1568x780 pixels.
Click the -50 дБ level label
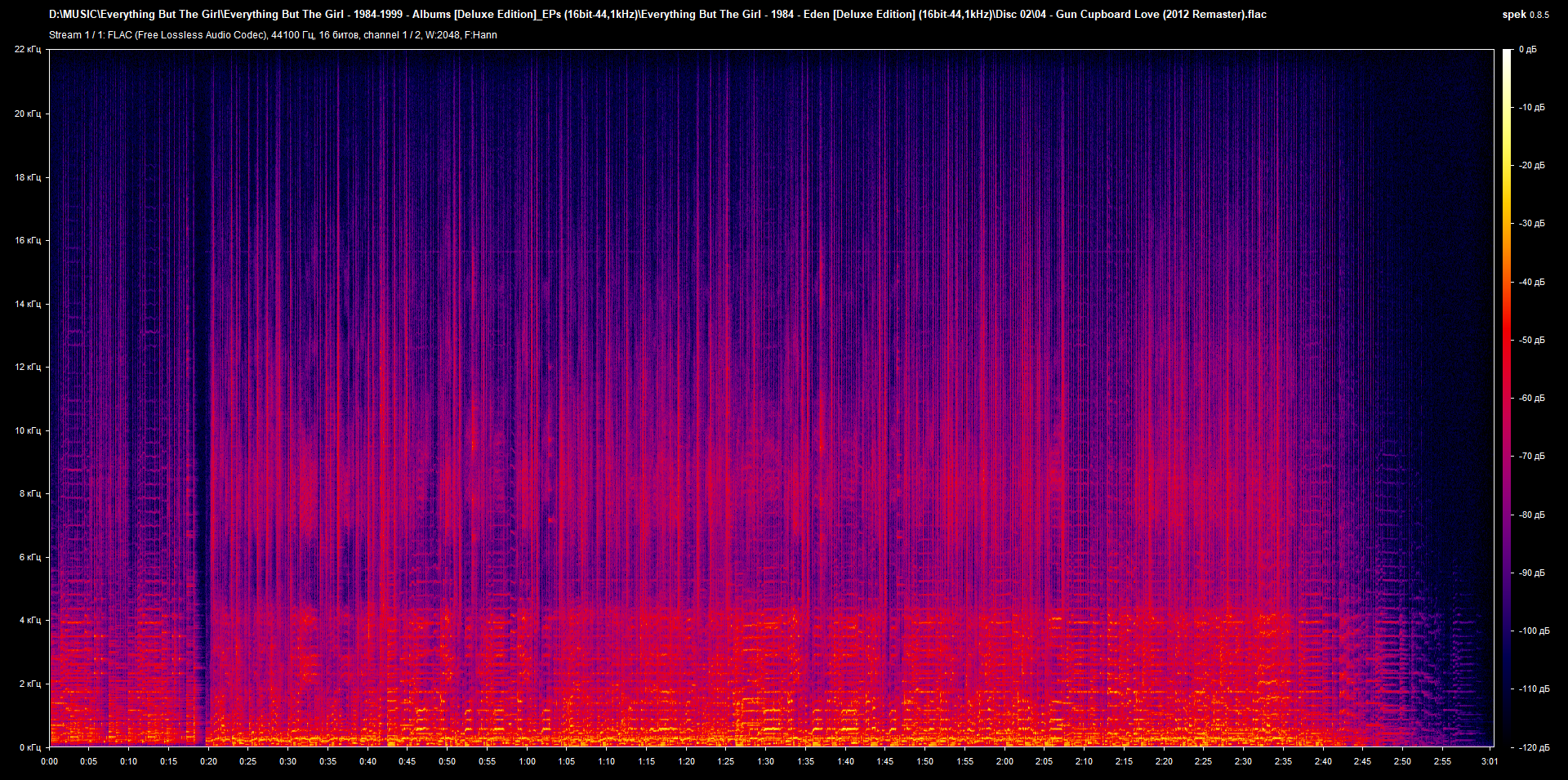[1532, 341]
